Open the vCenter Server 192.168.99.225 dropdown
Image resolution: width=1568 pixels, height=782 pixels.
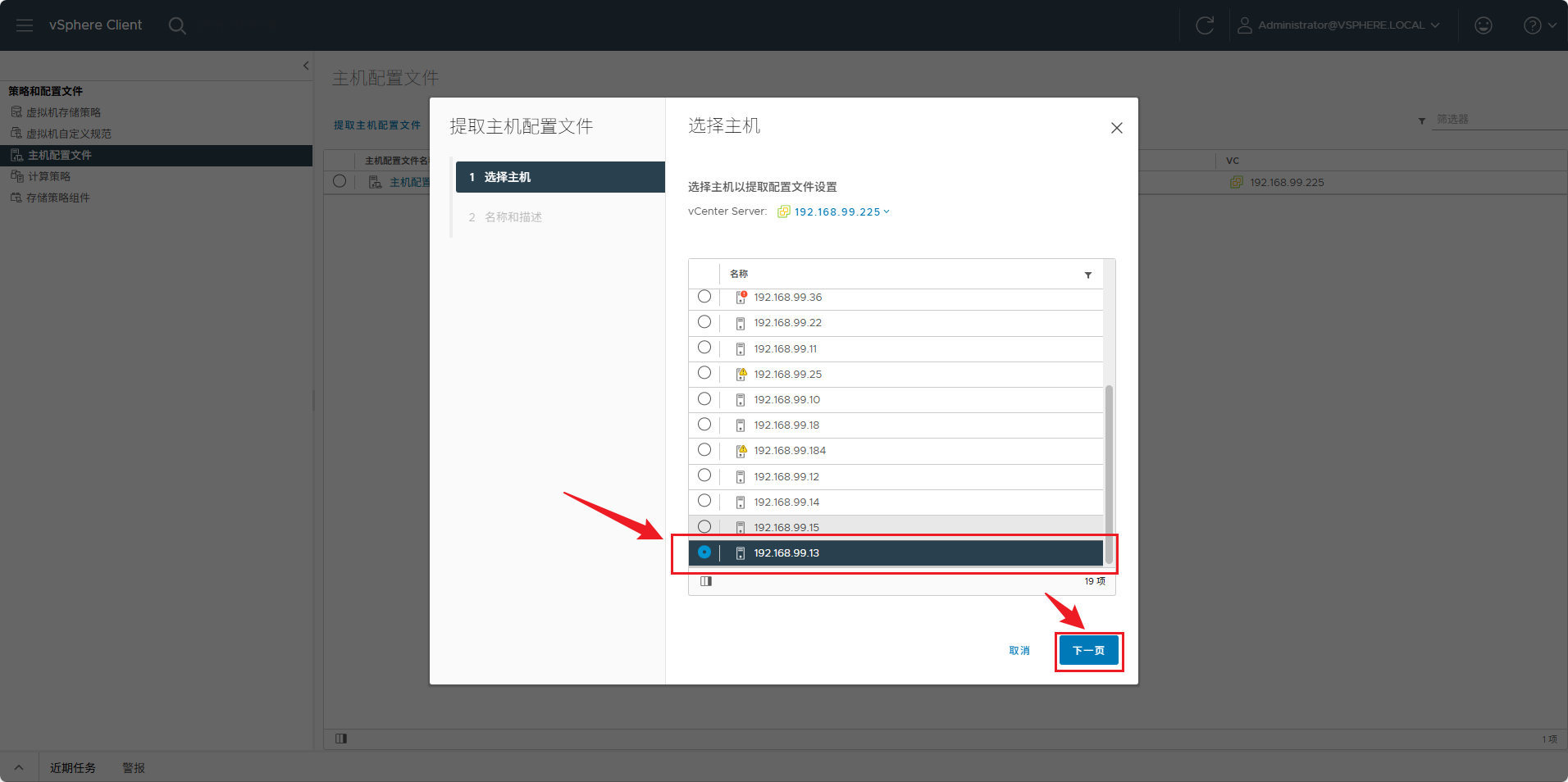[841, 211]
